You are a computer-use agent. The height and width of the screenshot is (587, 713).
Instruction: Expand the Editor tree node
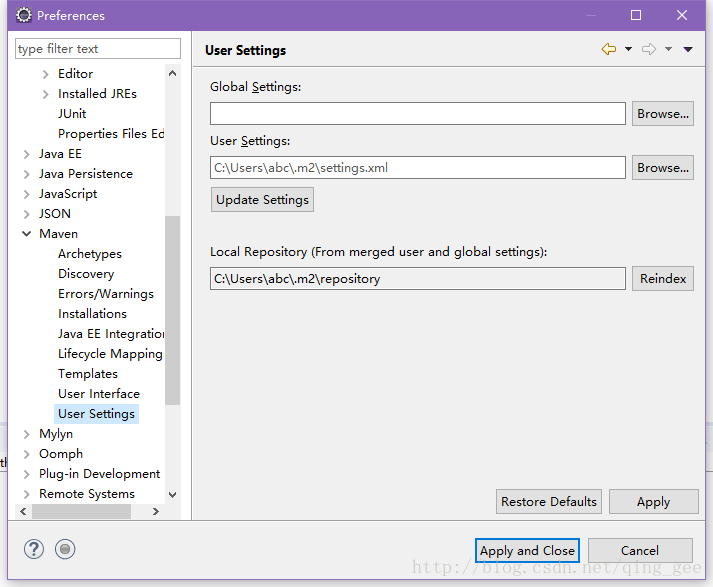coord(45,74)
